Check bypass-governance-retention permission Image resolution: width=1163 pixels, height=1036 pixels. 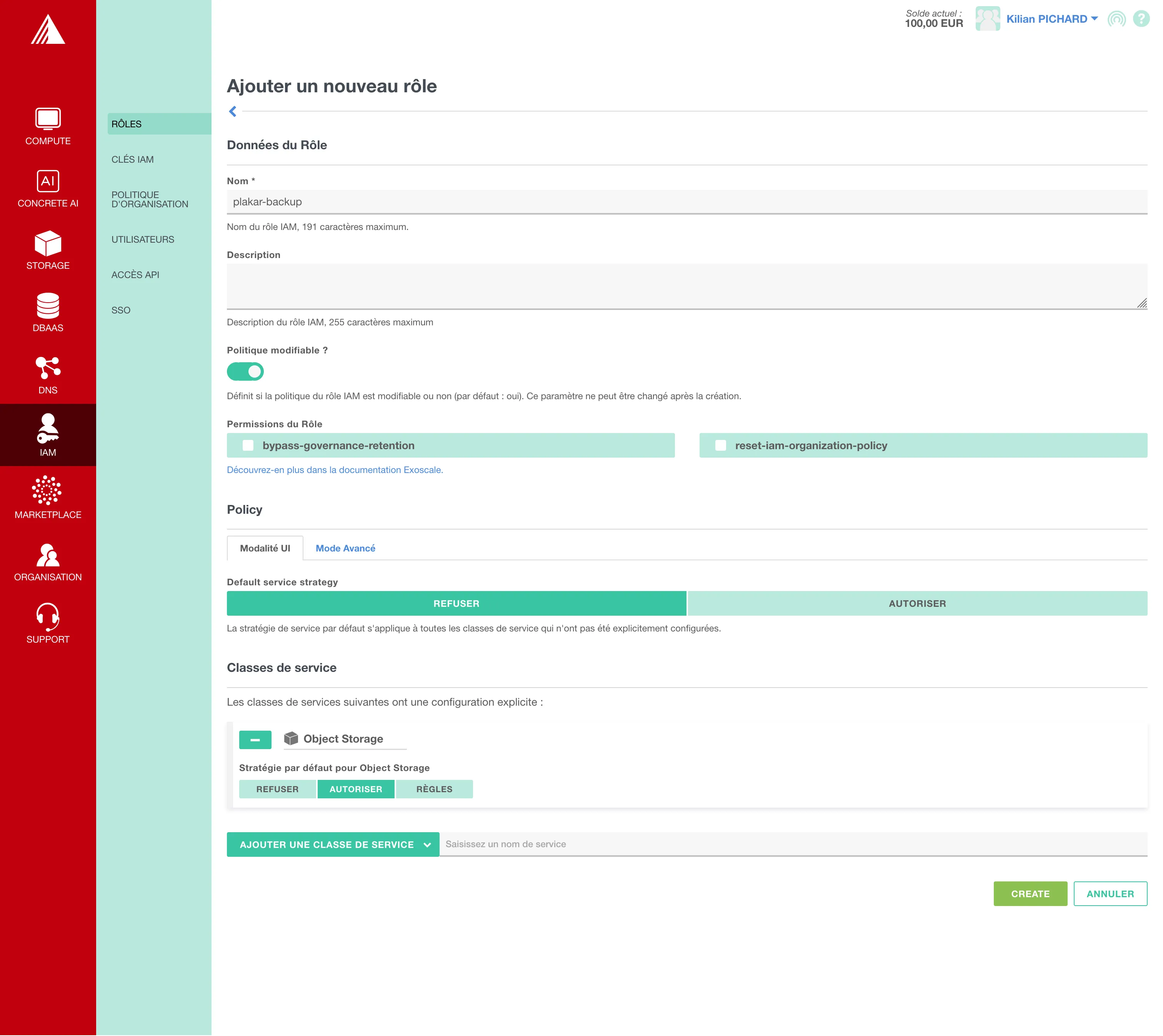pos(248,446)
